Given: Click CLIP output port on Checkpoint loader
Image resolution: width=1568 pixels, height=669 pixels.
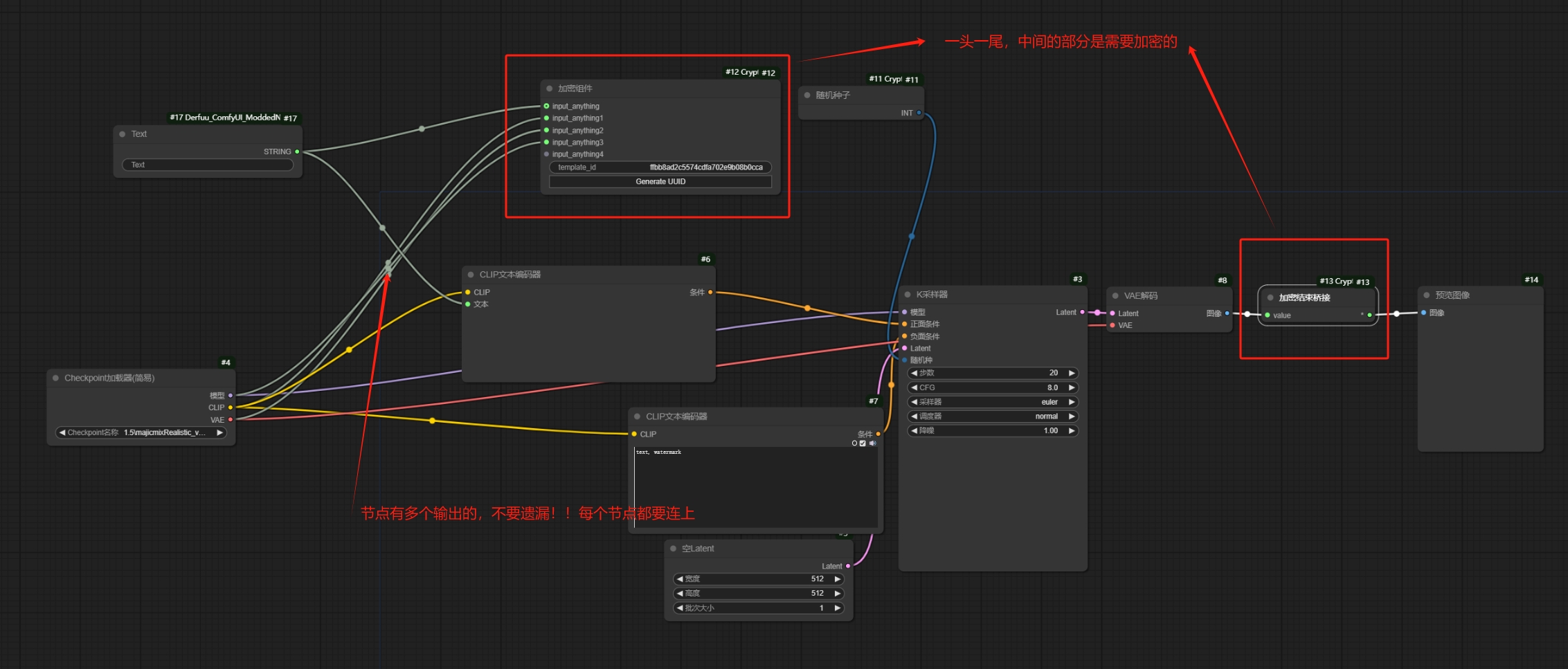Looking at the screenshot, I should (231, 407).
